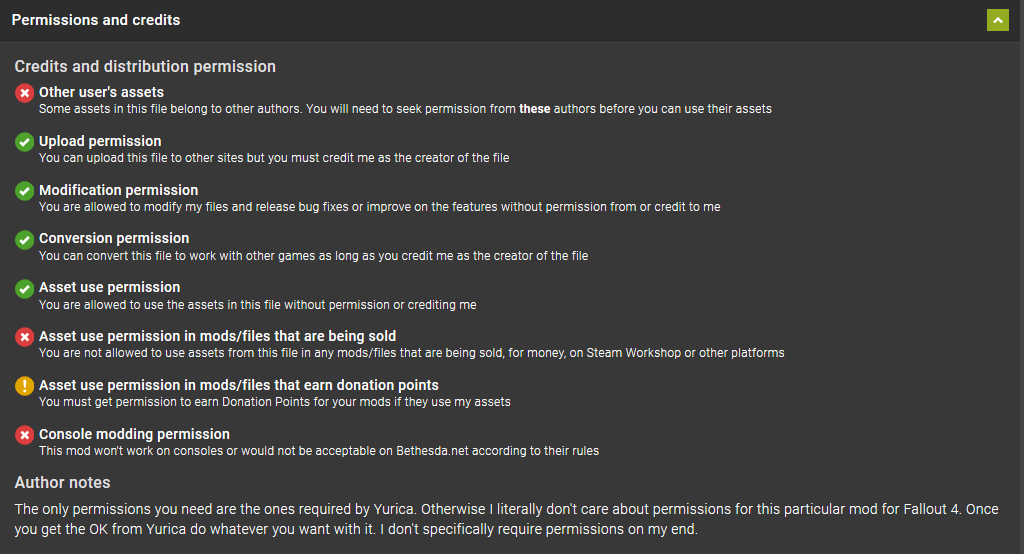Image resolution: width=1024 pixels, height=554 pixels.
Task: Click the Modification permission heading text
Action: [x=118, y=190]
